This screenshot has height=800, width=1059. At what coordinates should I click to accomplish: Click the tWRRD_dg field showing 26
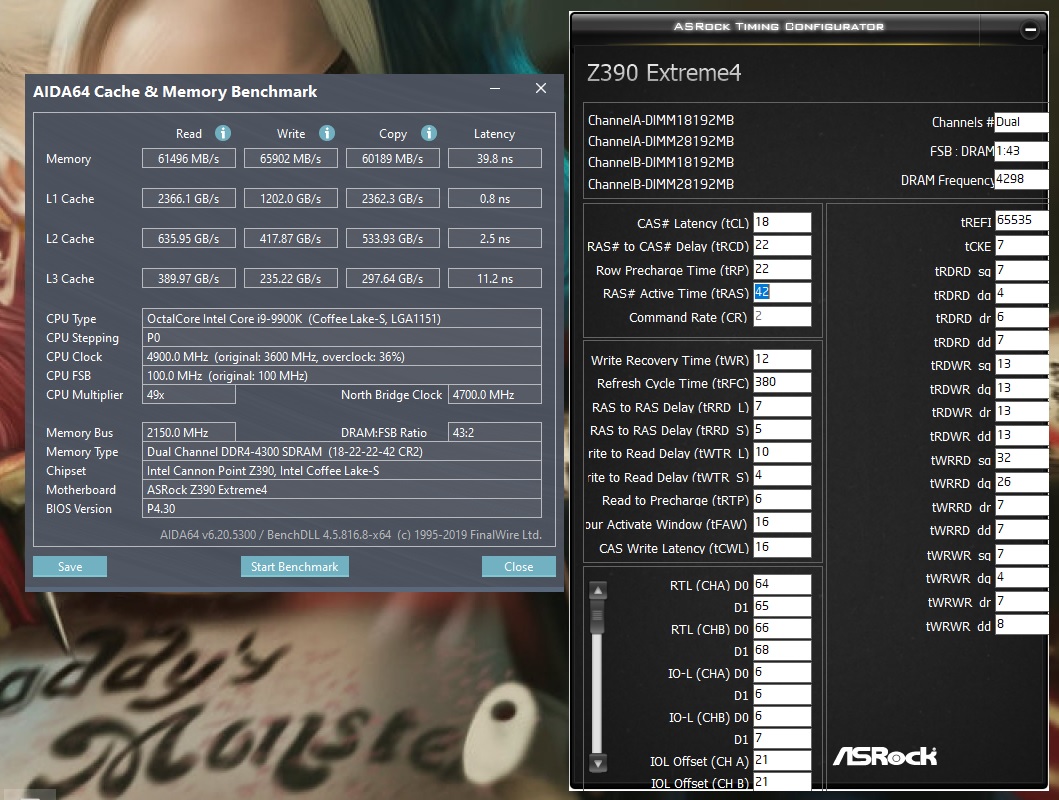coord(1021,483)
